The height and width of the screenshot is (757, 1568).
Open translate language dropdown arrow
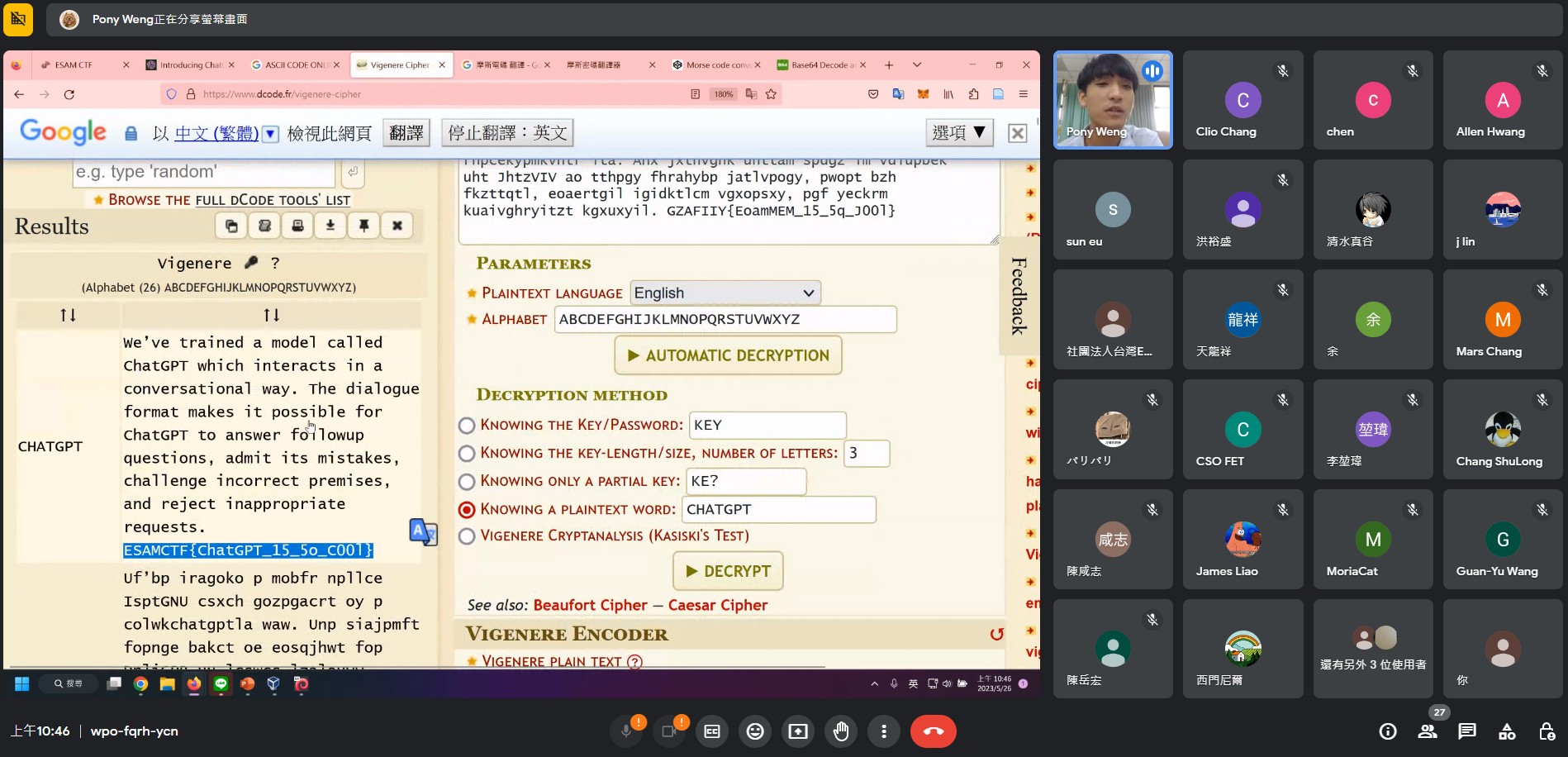270,133
